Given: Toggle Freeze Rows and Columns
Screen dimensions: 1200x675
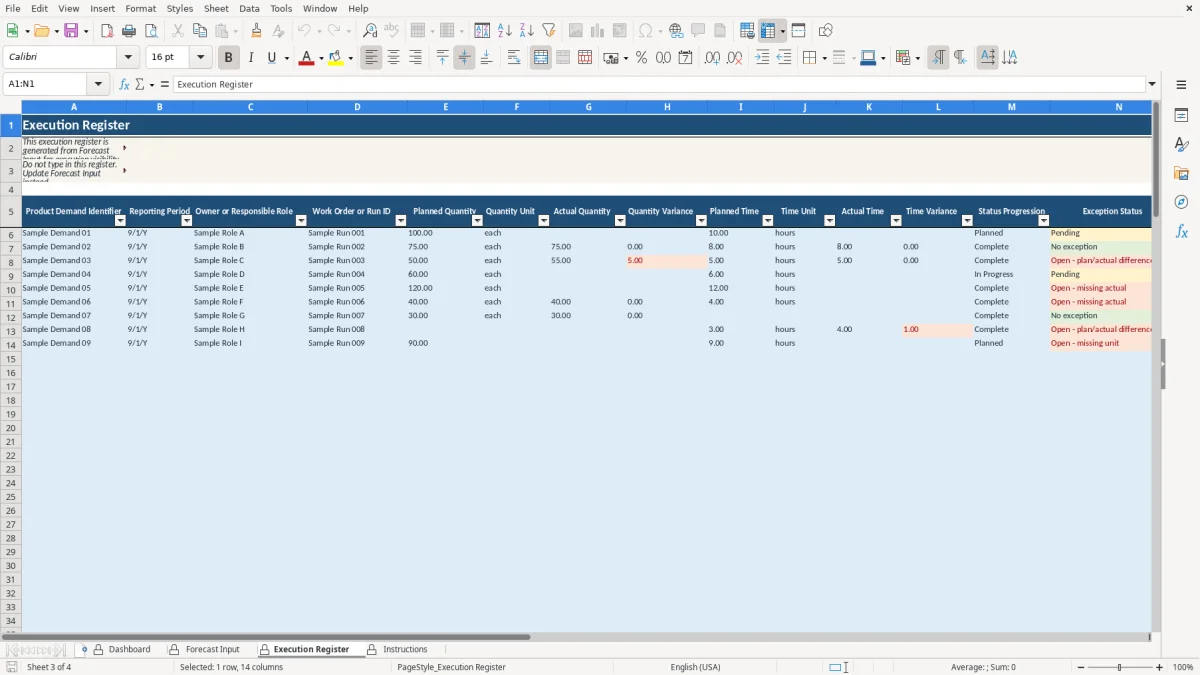Looking at the screenshot, I should [x=768, y=31].
